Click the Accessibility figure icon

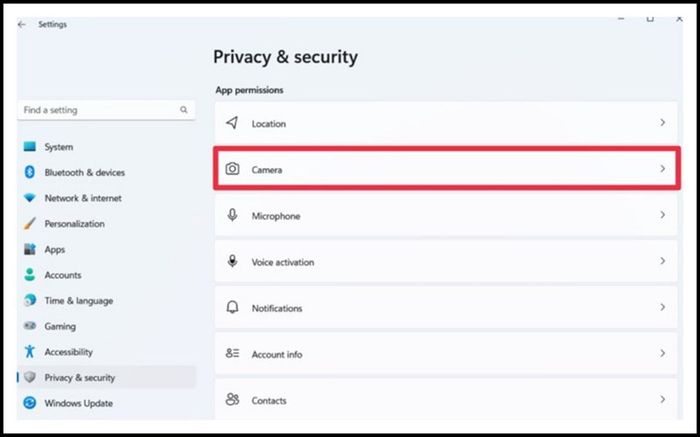pyautogui.click(x=29, y=351)
